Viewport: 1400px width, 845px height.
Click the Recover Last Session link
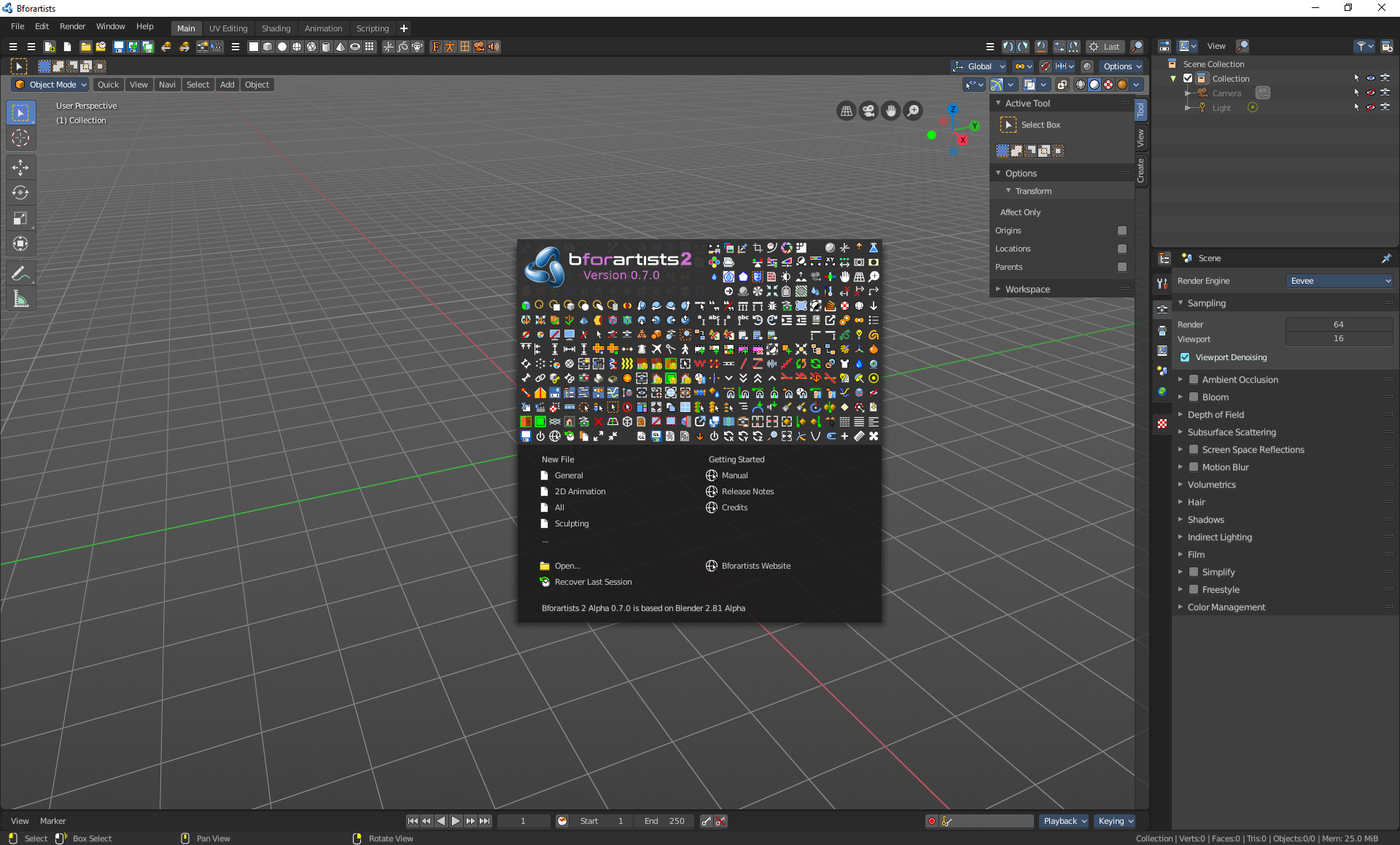[x=593, y=582]
